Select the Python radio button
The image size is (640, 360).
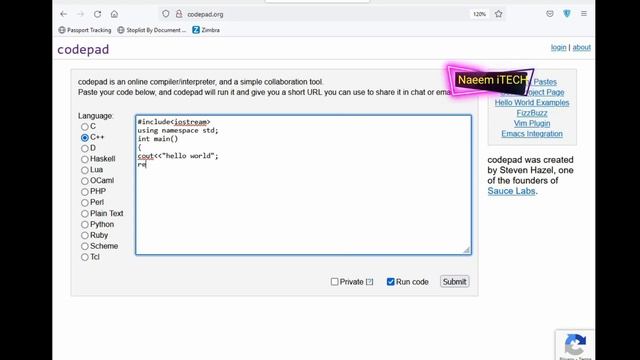(84, 224)
